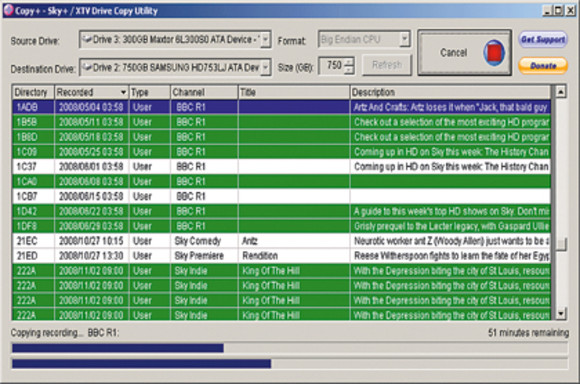Sort by the Recorded column header
580x384 pixels.
tap(91, 92)
